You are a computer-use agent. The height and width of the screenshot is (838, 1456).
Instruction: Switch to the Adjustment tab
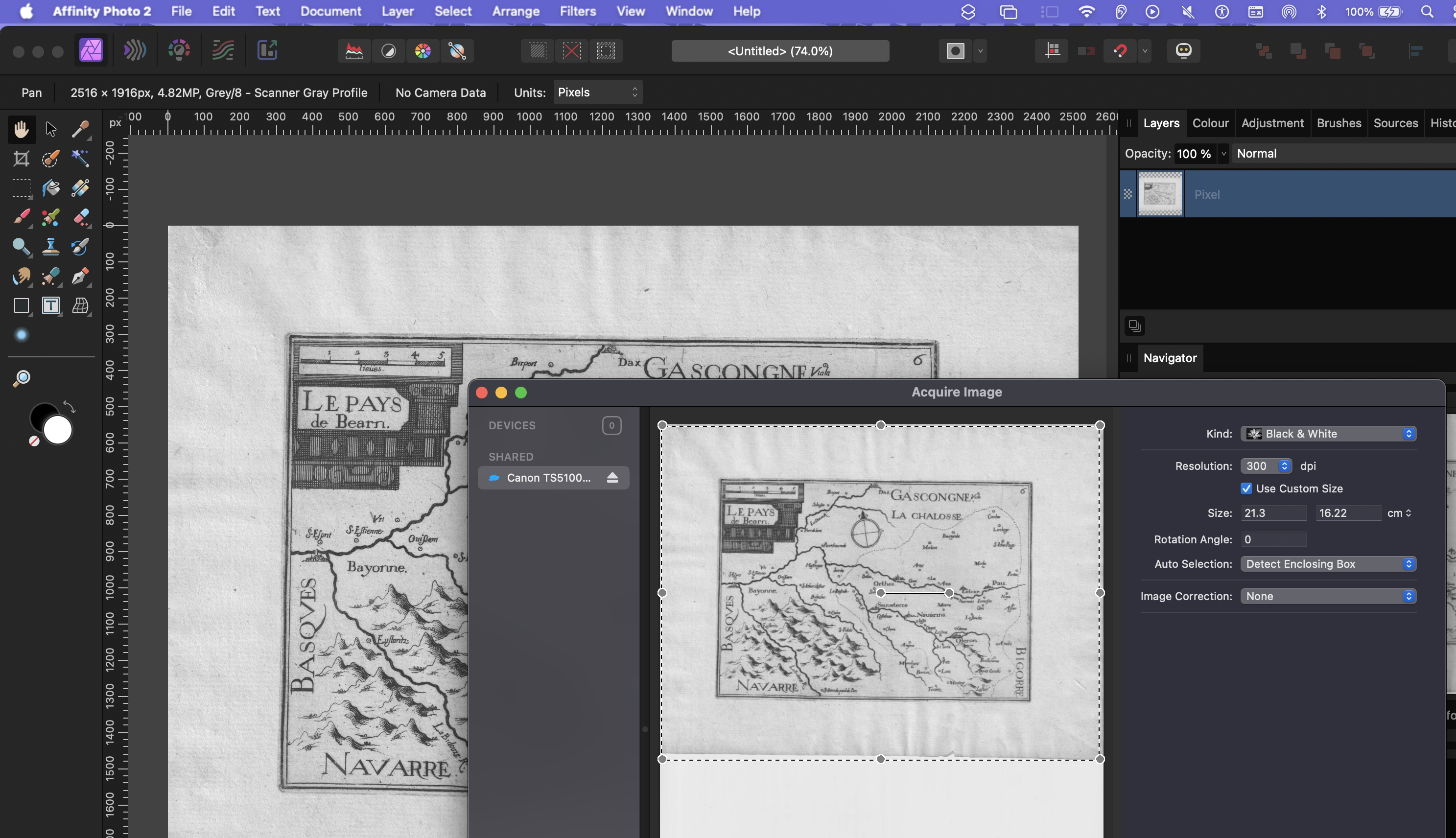point(1272,123)
